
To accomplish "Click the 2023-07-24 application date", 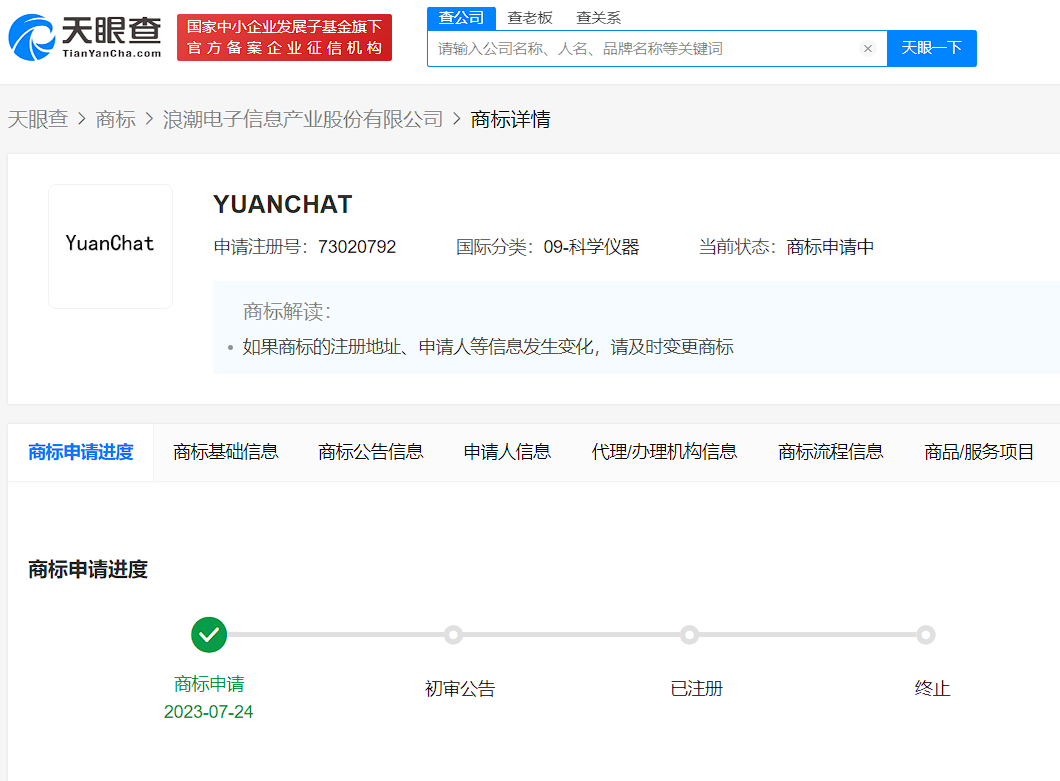I will tap(209, 712).
